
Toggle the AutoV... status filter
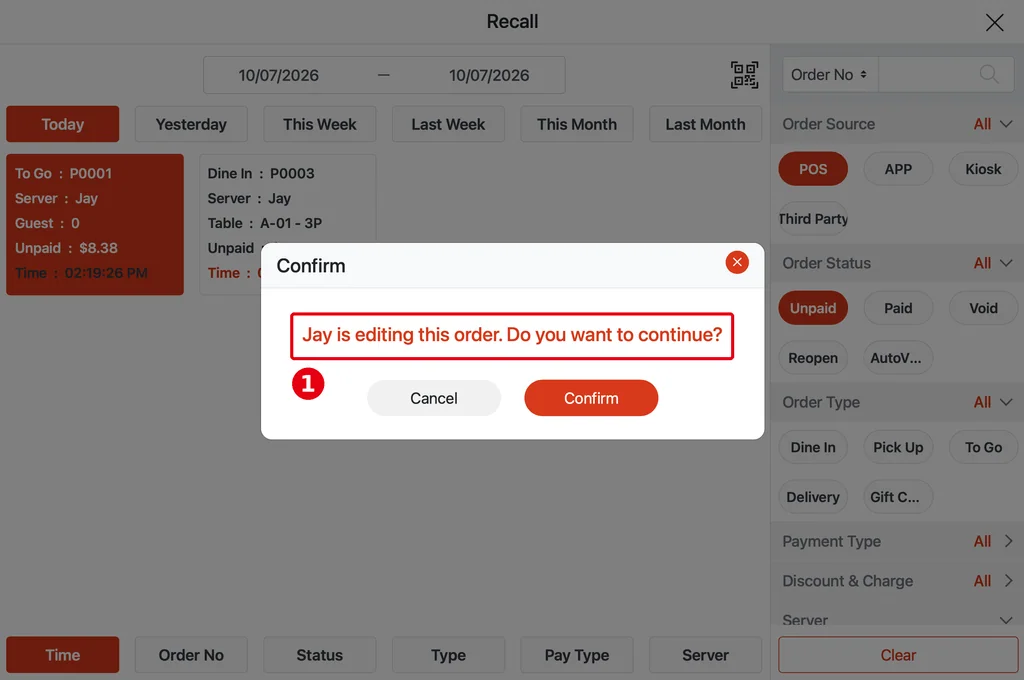898,358
